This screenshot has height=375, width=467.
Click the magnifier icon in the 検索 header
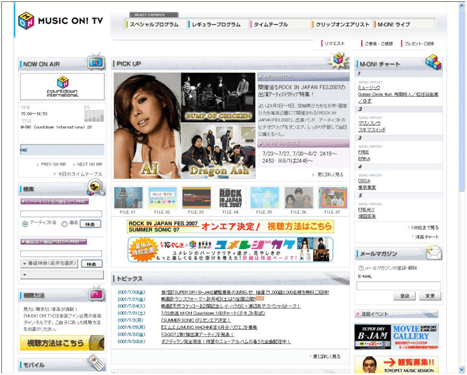pos(96,187)
